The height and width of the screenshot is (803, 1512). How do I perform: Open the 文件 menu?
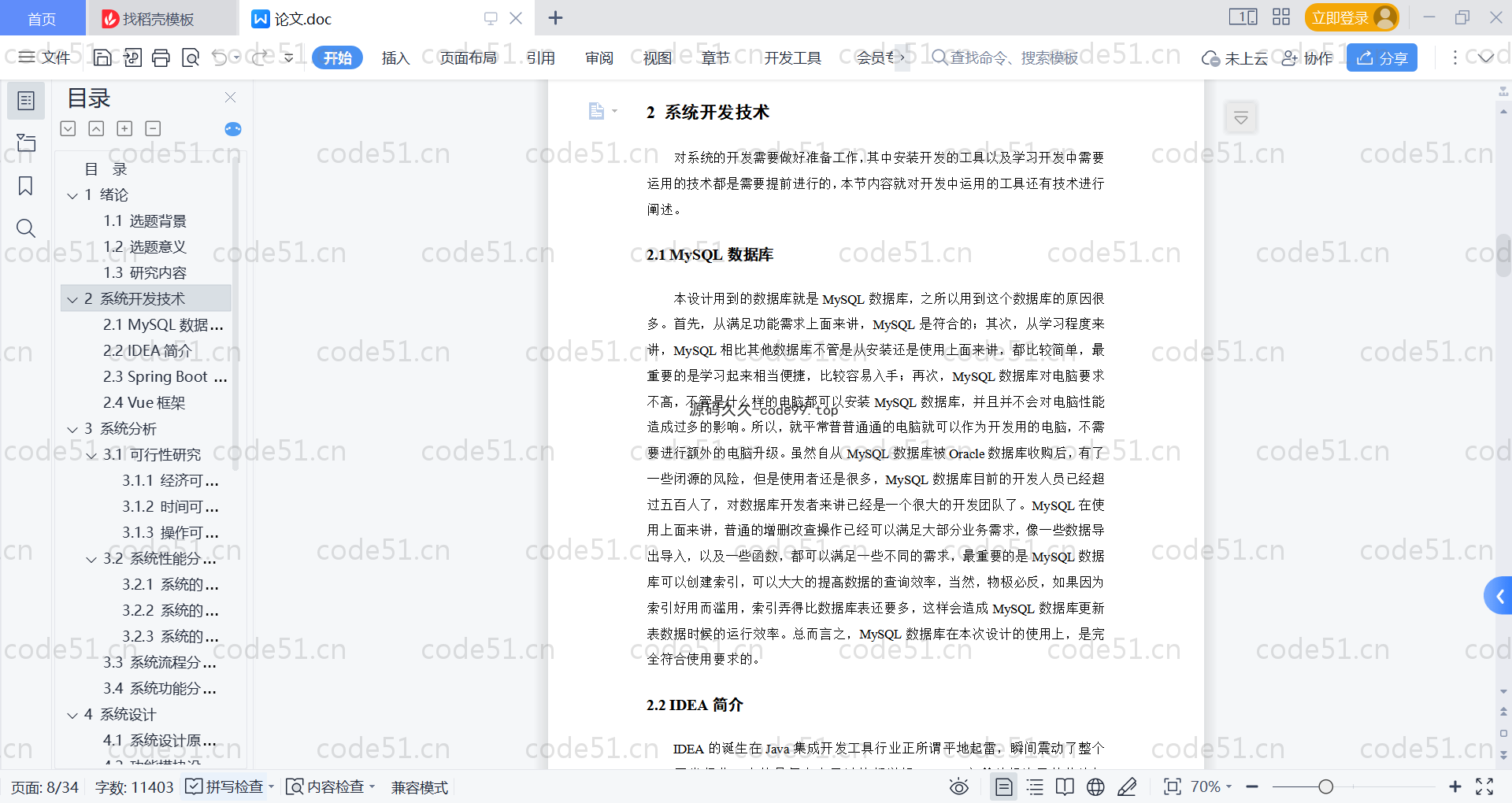coord(45,57)
